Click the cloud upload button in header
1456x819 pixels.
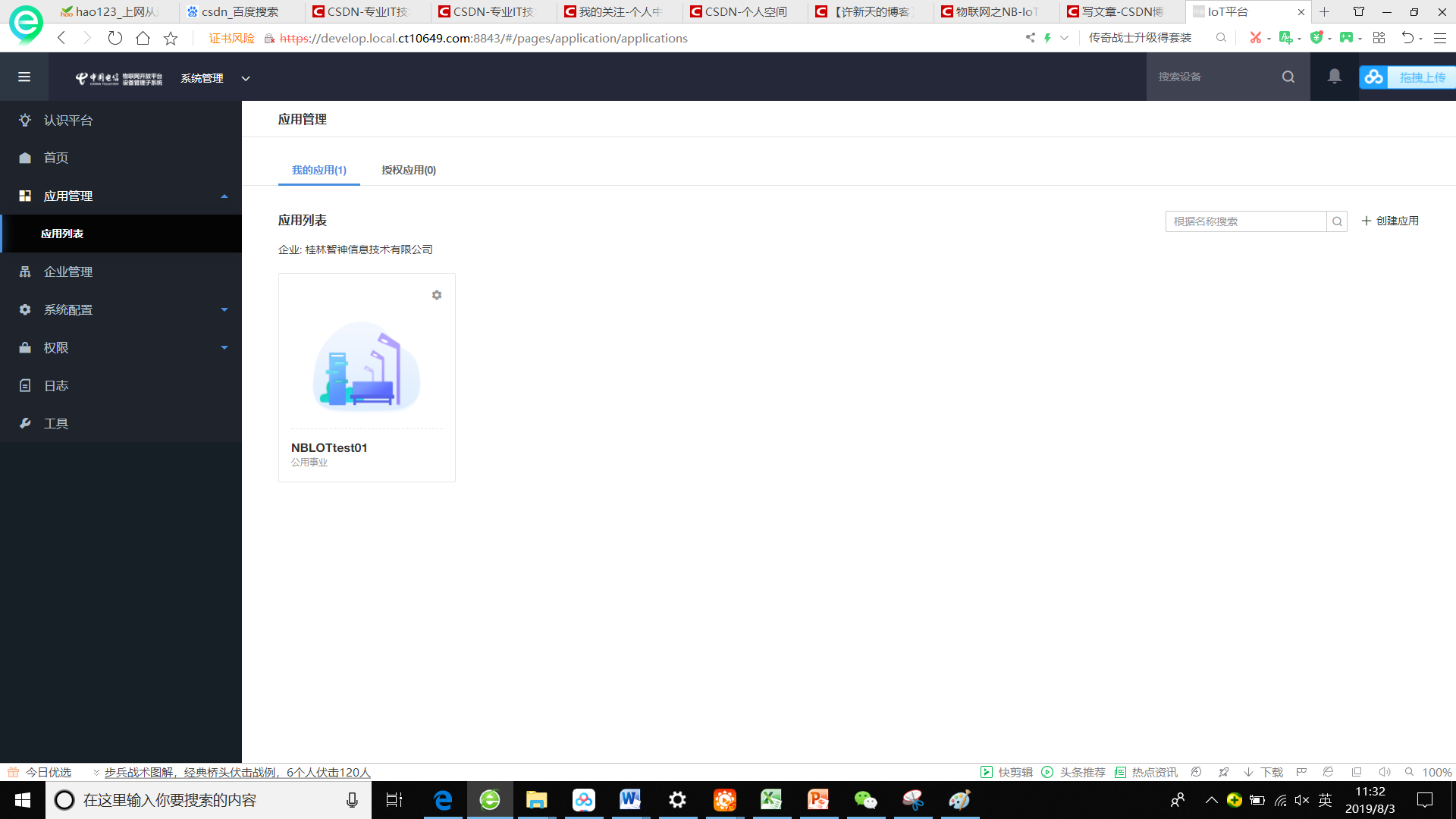coord(1407,77)
